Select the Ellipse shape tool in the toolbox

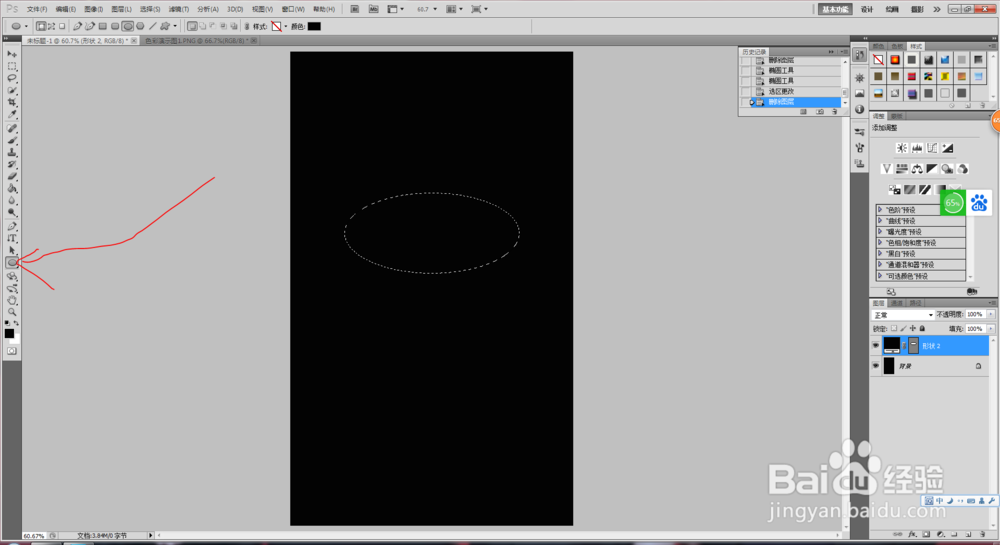(11, 263)
